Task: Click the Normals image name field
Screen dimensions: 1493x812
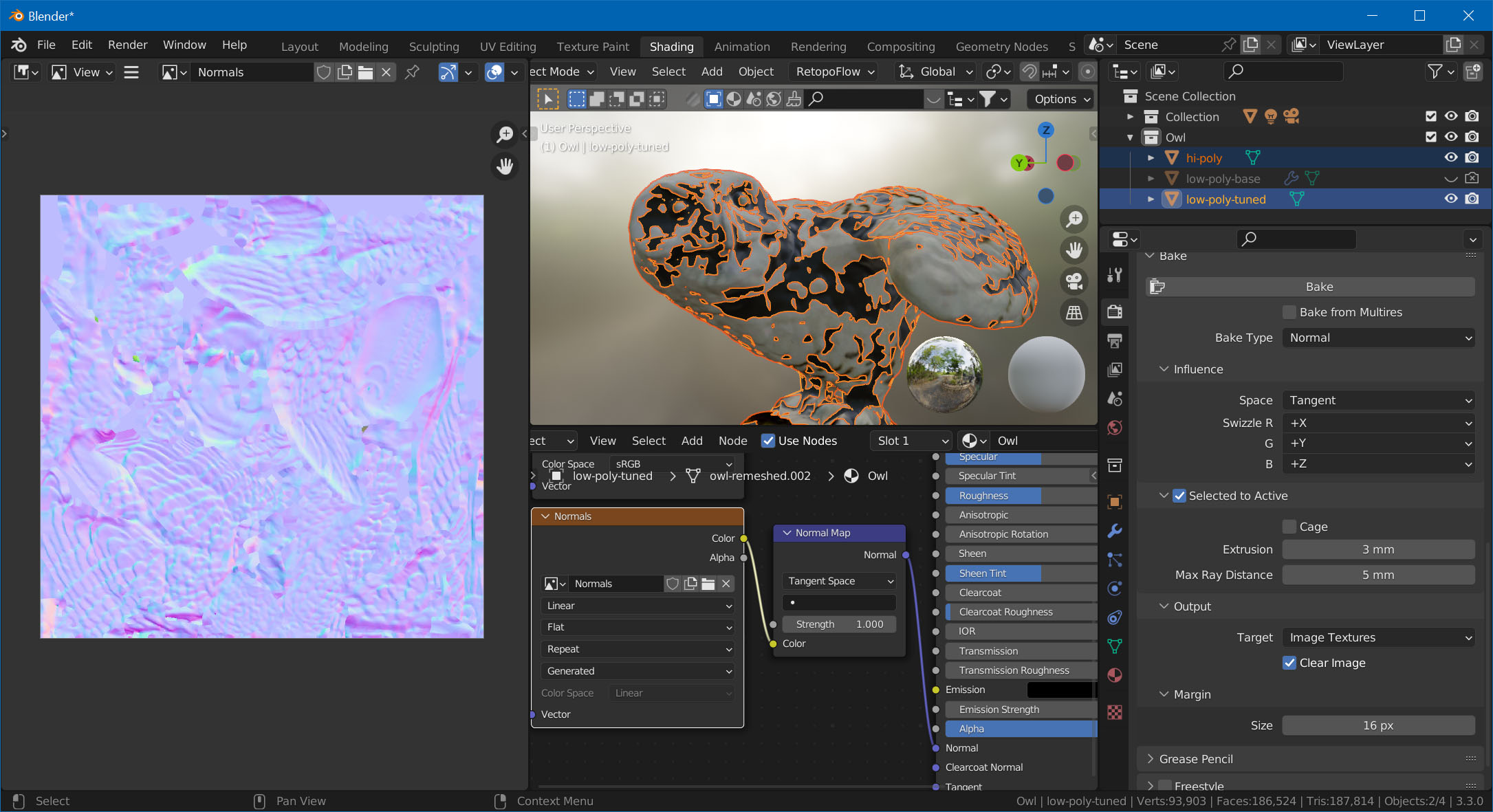Action: (x=253, y=72)
